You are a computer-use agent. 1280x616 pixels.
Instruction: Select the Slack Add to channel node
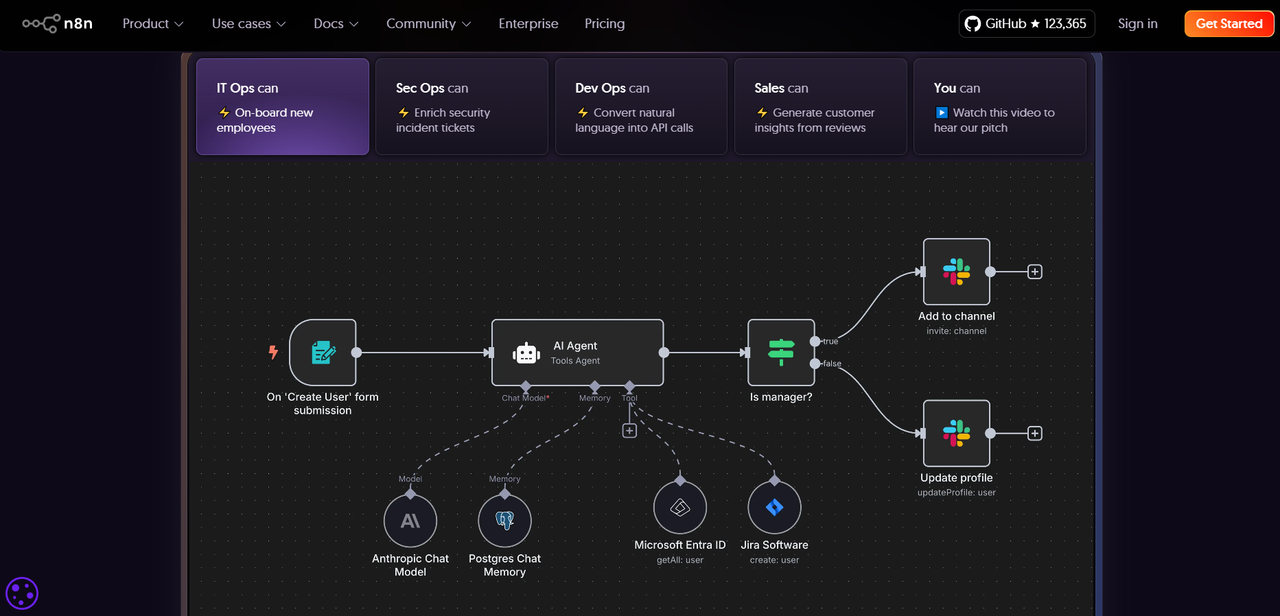coord(957,271)
